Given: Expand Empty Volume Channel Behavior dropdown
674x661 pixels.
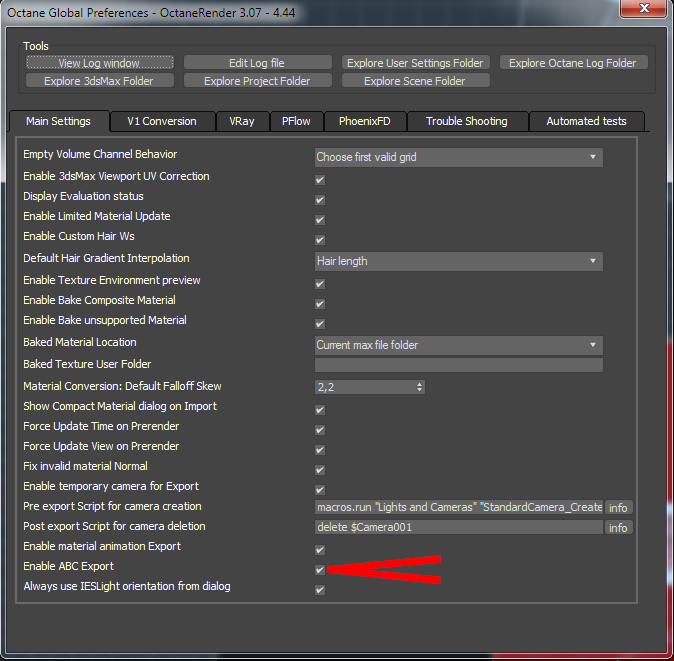Looking at the screenshot, I should (459, 157).
